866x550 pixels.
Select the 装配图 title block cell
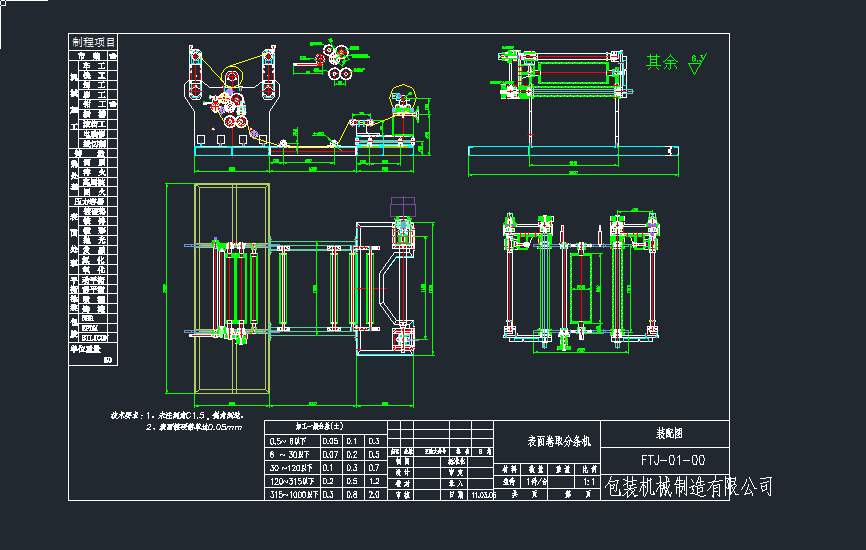[670, 435]
